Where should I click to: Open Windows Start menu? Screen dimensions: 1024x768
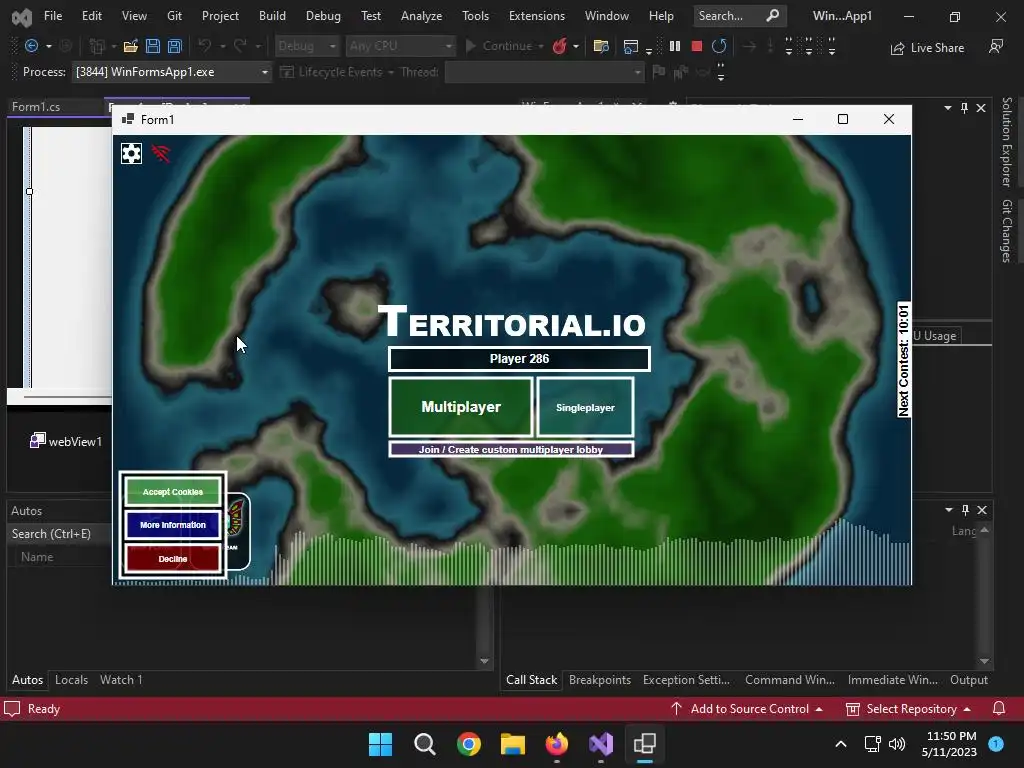[x=380, y=744]
